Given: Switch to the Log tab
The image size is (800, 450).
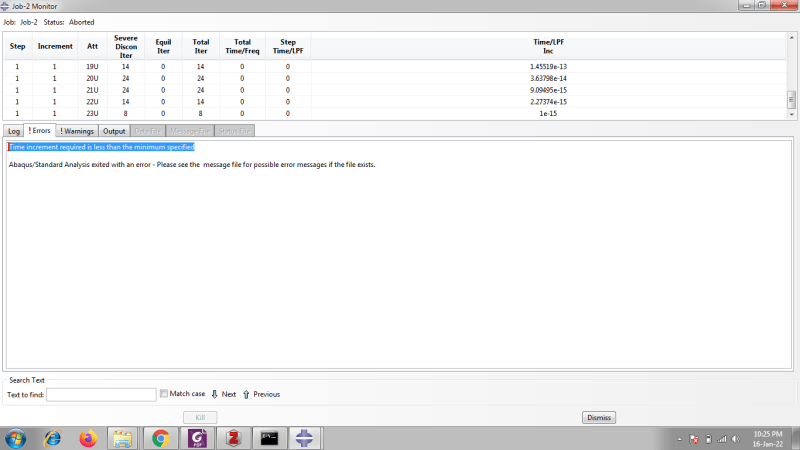Looking at the screenshot, I should point(14,131).
